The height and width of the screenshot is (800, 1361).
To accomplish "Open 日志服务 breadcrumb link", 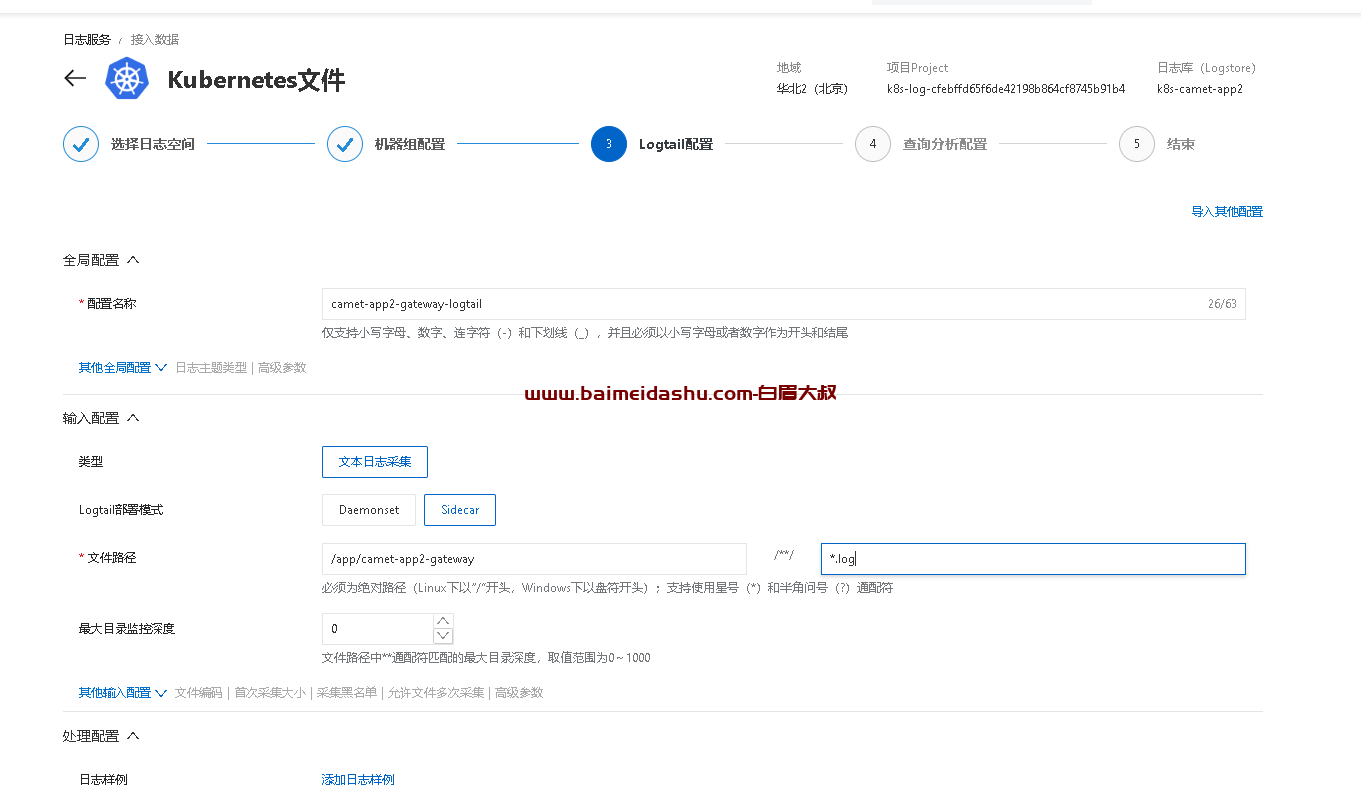I will pos(87,40).
